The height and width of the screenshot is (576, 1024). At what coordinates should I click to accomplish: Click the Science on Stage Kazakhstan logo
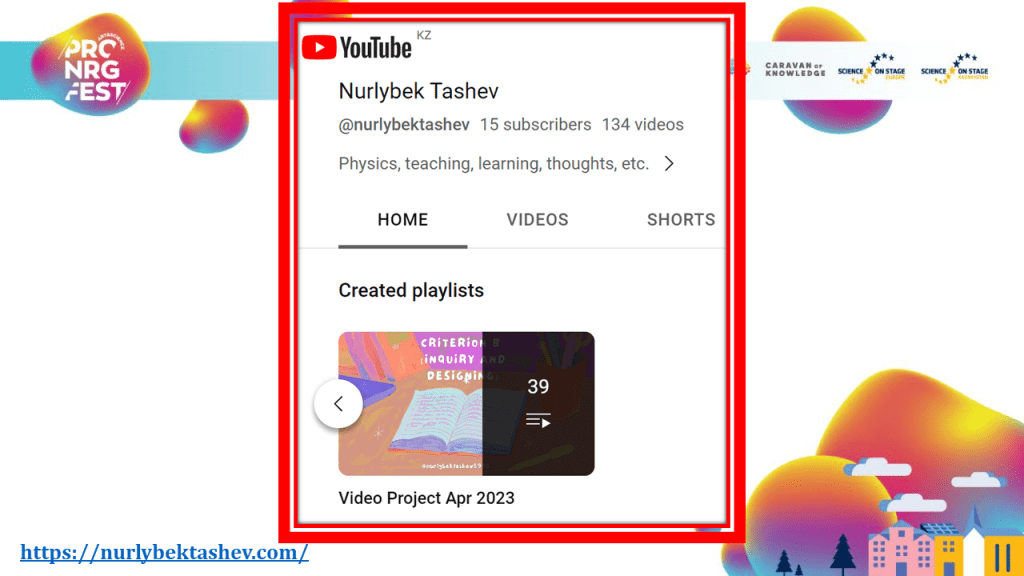(x=954, y=70)
